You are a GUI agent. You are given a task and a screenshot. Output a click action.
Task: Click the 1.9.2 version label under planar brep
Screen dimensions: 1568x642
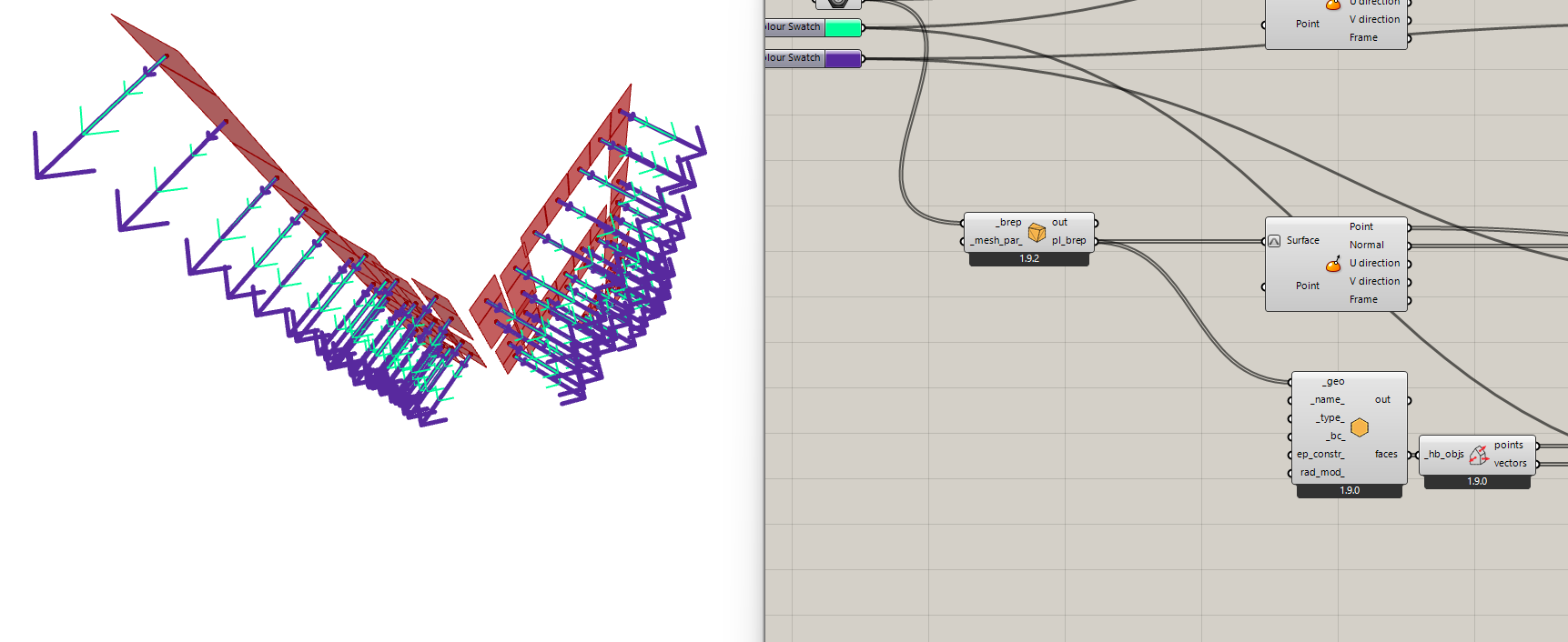tap(1028, 259)
